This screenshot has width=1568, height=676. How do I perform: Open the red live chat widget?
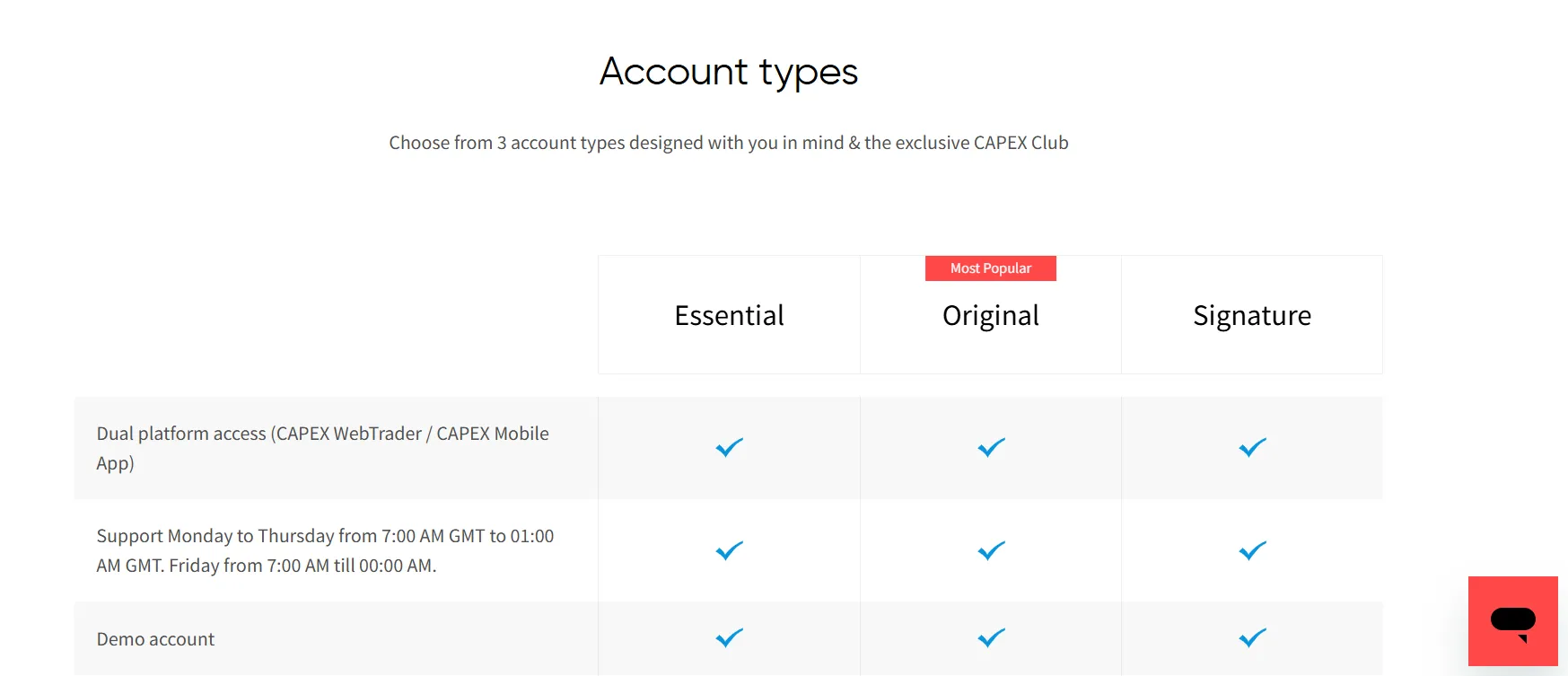click(x=1513, y=621)
